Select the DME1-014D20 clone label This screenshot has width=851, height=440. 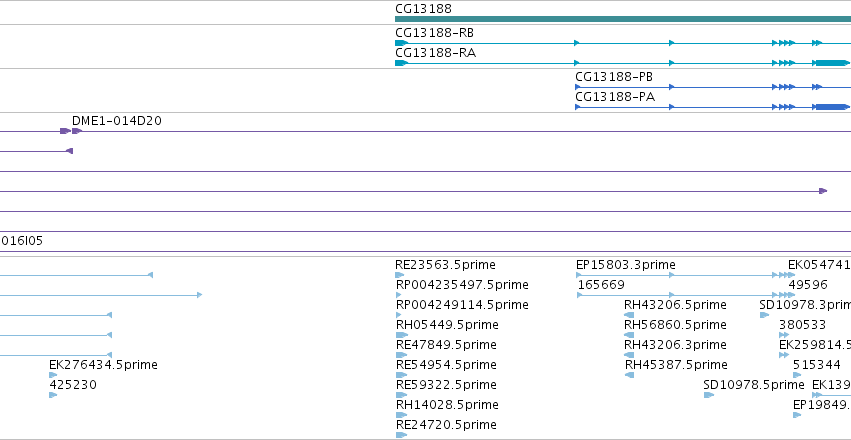117,121
